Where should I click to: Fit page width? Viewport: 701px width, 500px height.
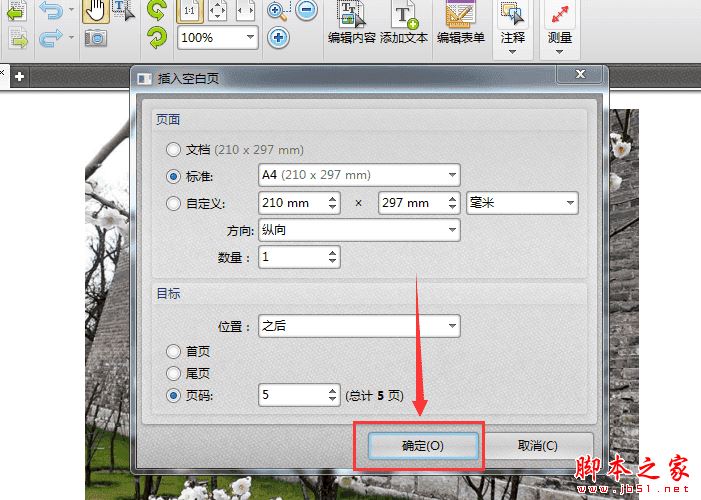245,11
